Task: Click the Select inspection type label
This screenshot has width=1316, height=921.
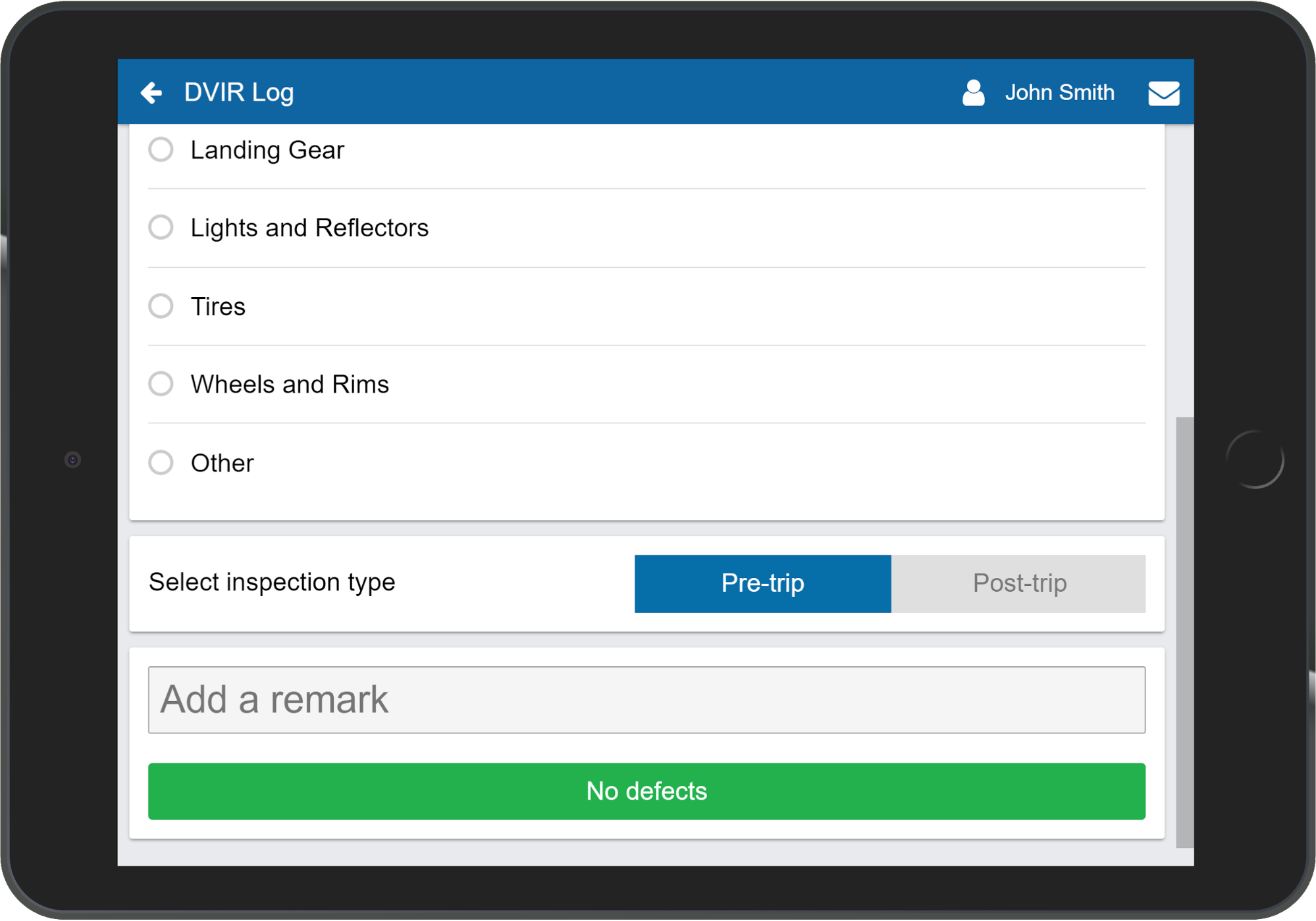Action: coord(272,583)
